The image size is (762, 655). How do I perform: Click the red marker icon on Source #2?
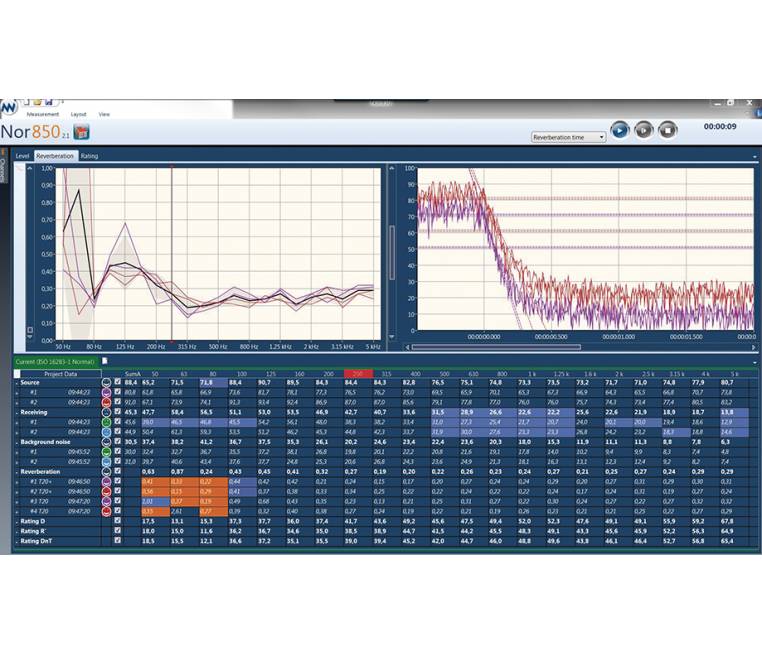106,402
